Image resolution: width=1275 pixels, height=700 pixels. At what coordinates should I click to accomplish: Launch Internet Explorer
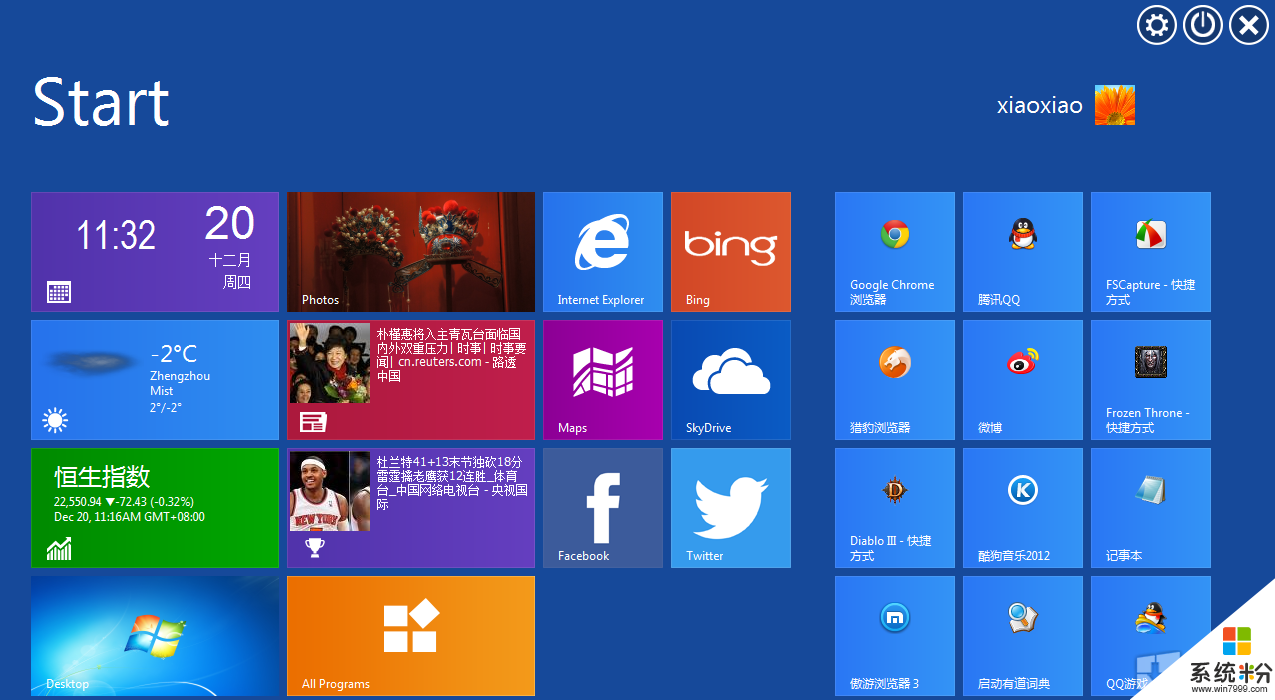pos(602,251)
